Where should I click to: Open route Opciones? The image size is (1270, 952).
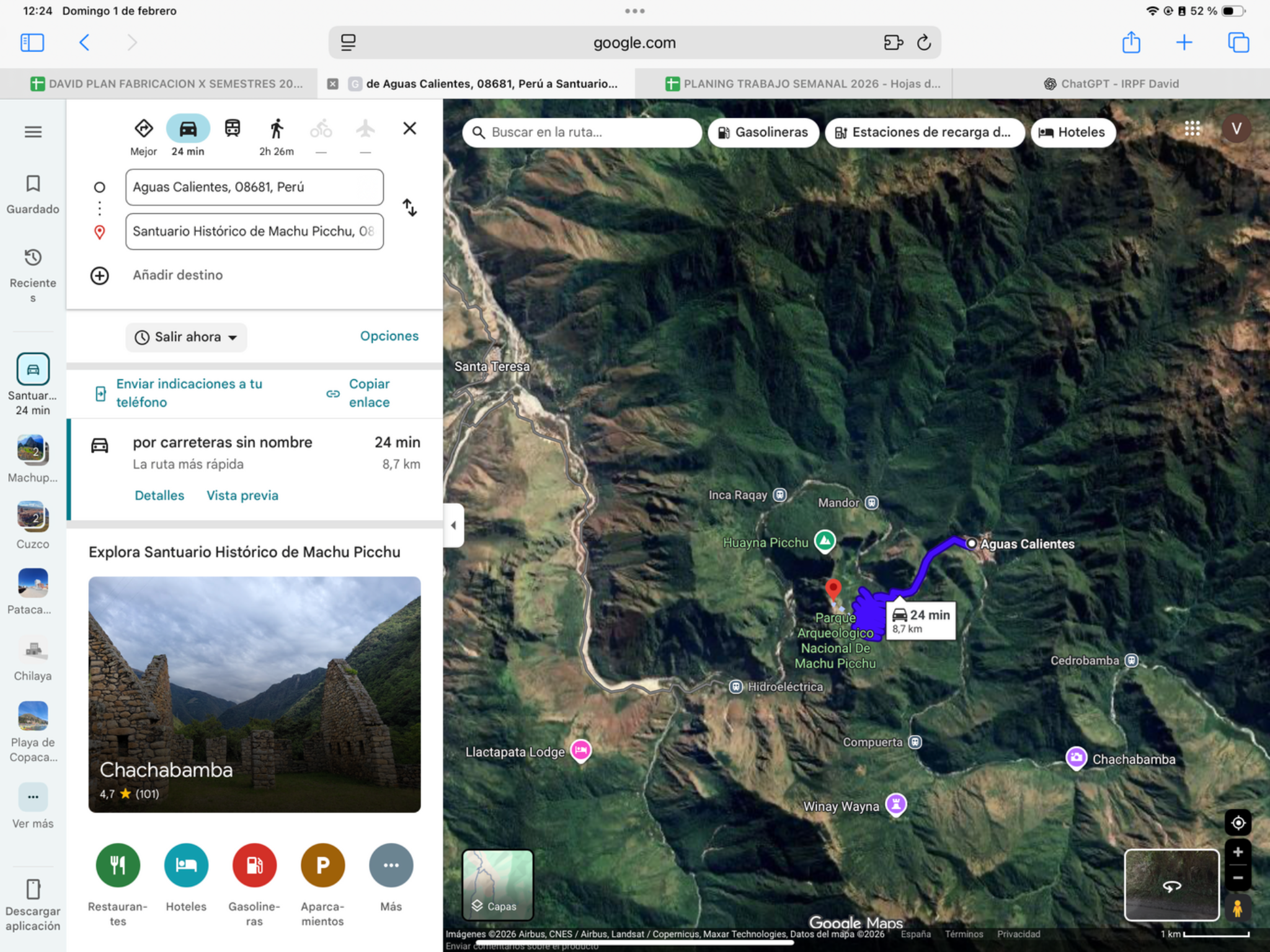389,336
